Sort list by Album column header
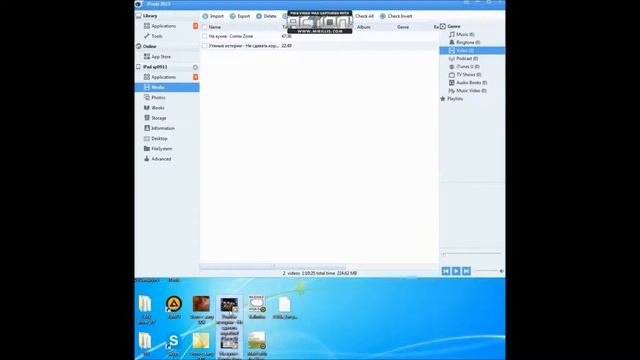The image size is (640, 360). pyautogui.click(x=364, y=27)
